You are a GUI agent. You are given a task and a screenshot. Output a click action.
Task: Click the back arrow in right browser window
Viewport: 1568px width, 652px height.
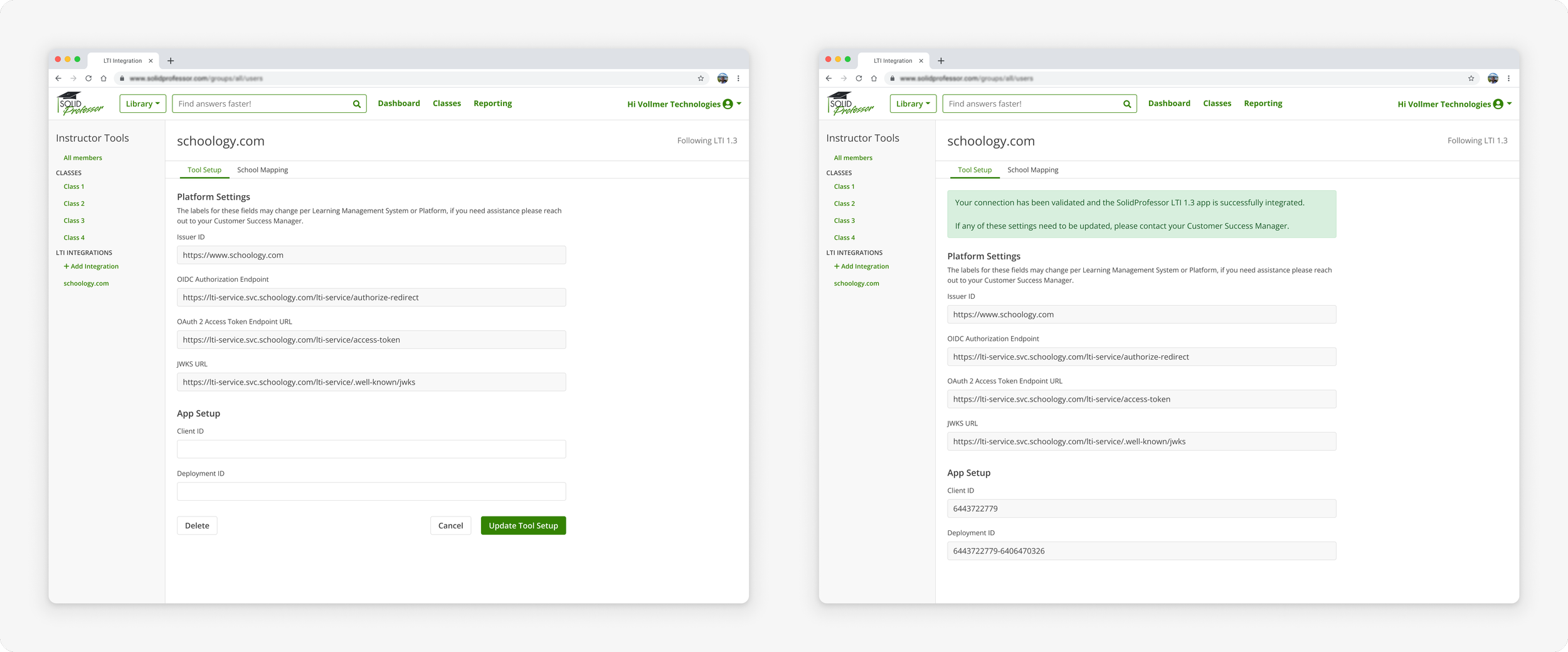click(x=829, y=78)
